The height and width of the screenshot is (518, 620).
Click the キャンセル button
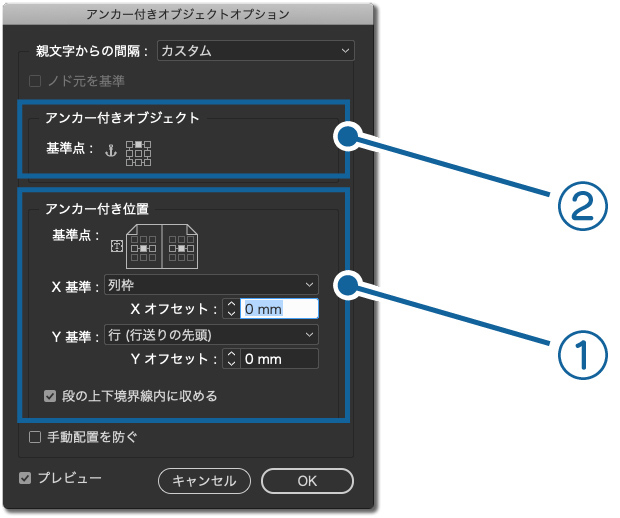[204, 481]
